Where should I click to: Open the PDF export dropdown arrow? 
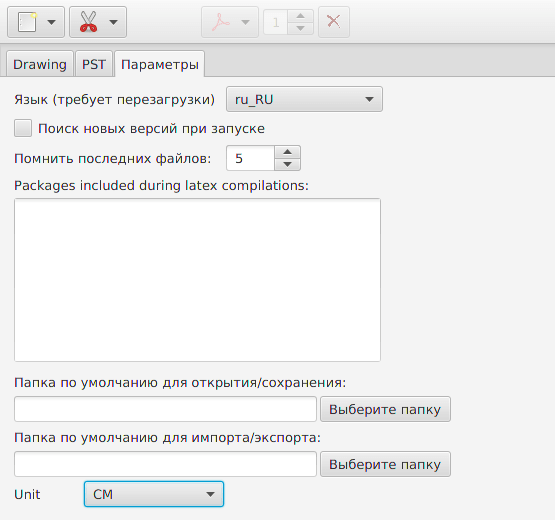pos(245,22)
